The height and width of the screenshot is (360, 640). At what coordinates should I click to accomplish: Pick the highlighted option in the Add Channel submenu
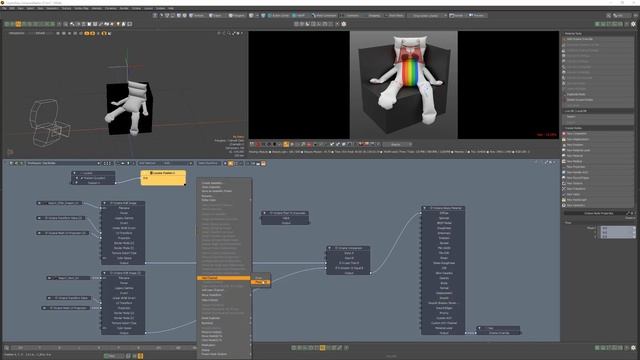point(260,282)
